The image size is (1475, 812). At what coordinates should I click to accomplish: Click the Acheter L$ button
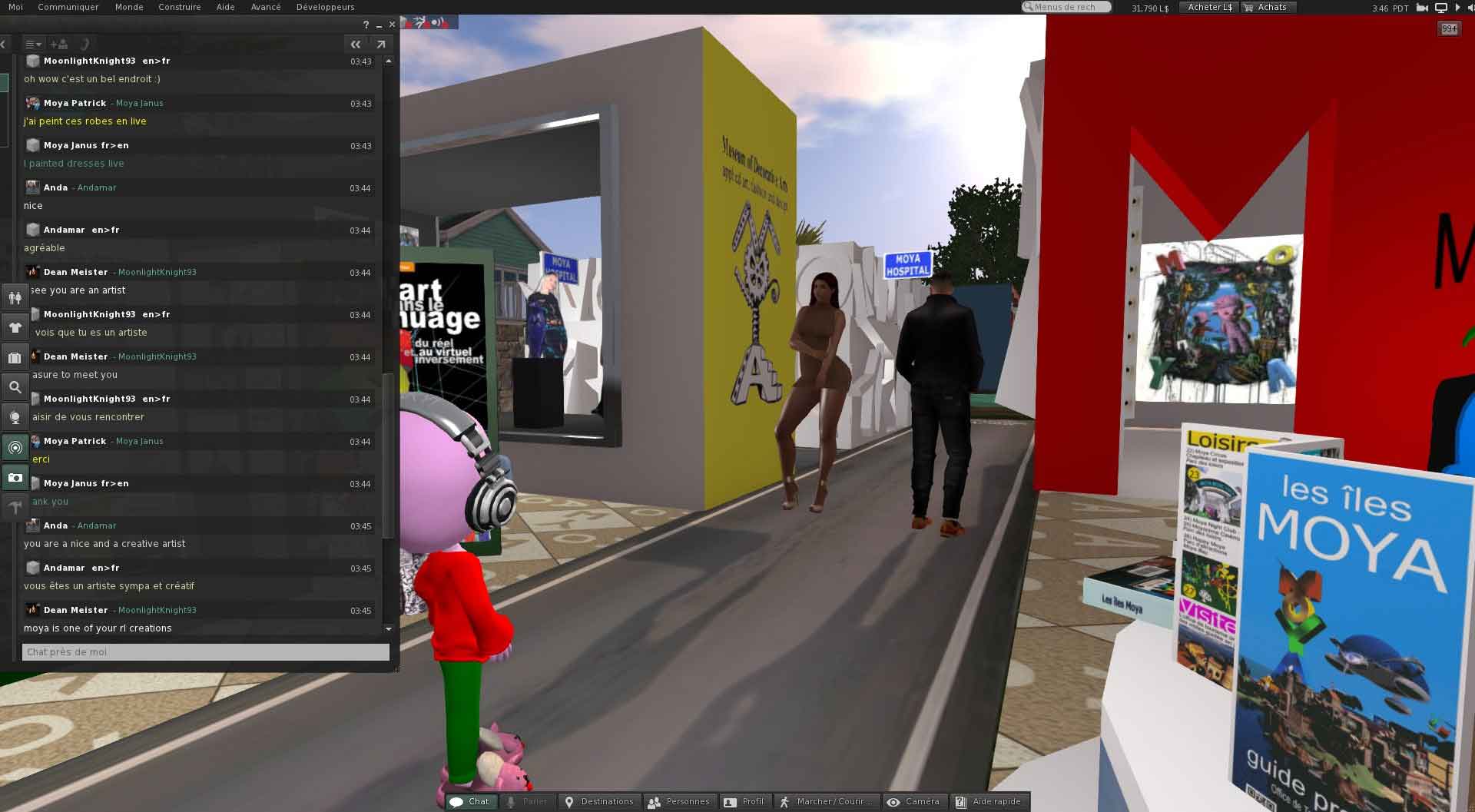[1209, 7]
